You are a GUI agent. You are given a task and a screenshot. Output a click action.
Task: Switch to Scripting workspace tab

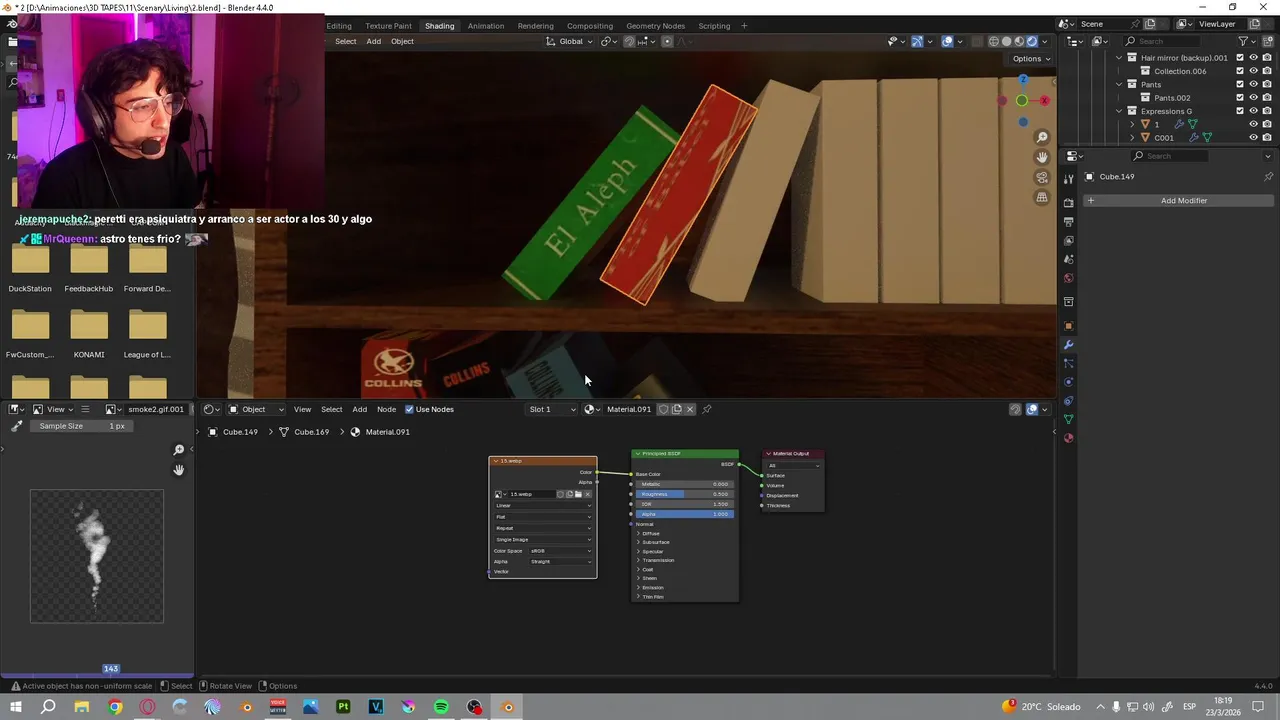click(x=714, y=26)
